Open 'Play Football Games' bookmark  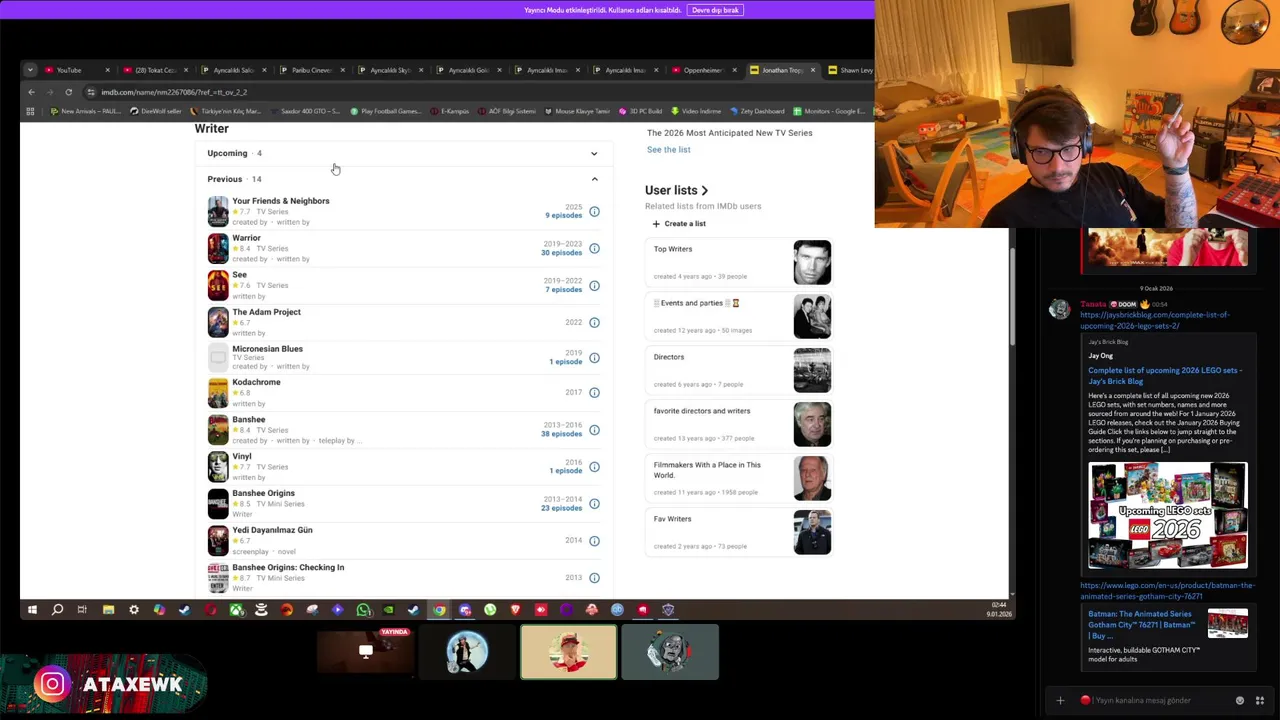point(386,111)
